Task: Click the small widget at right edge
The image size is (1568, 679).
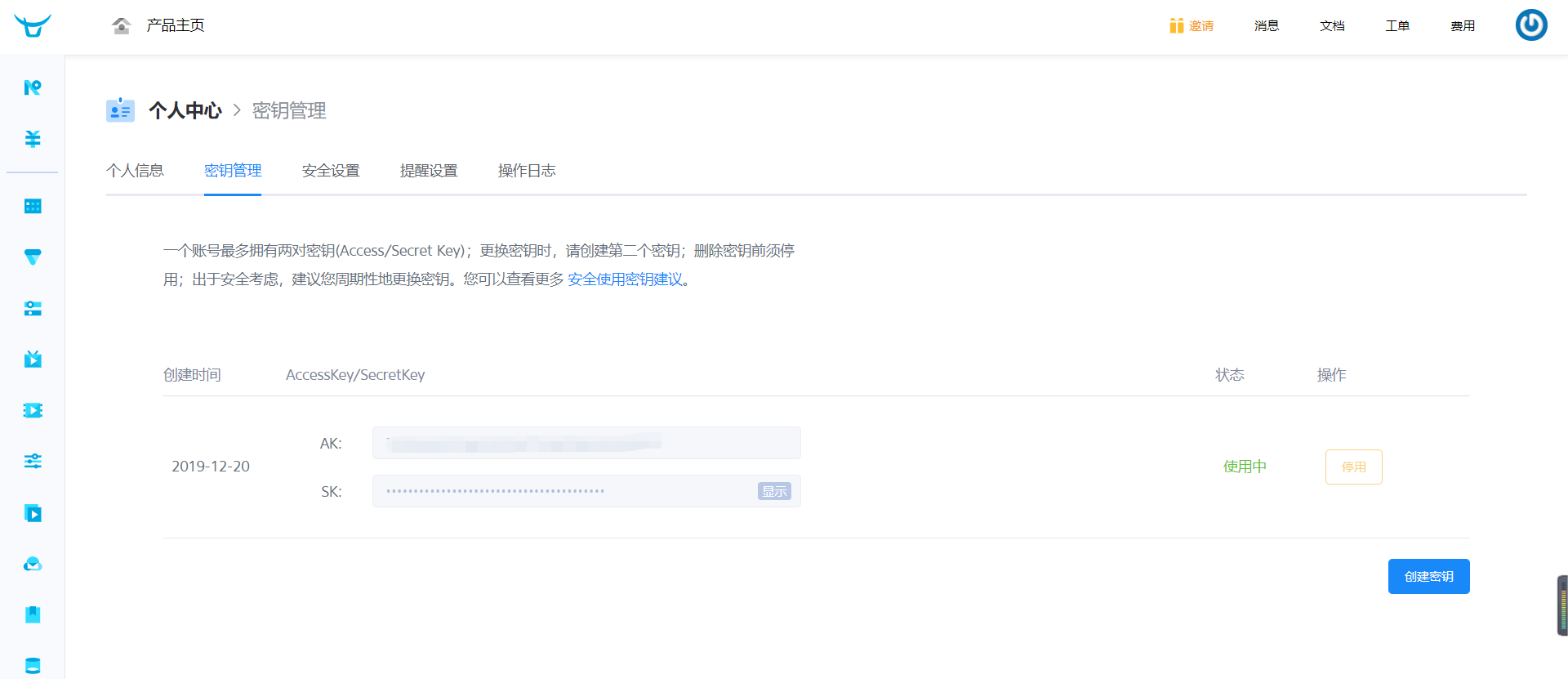Action: (1562, 605)
